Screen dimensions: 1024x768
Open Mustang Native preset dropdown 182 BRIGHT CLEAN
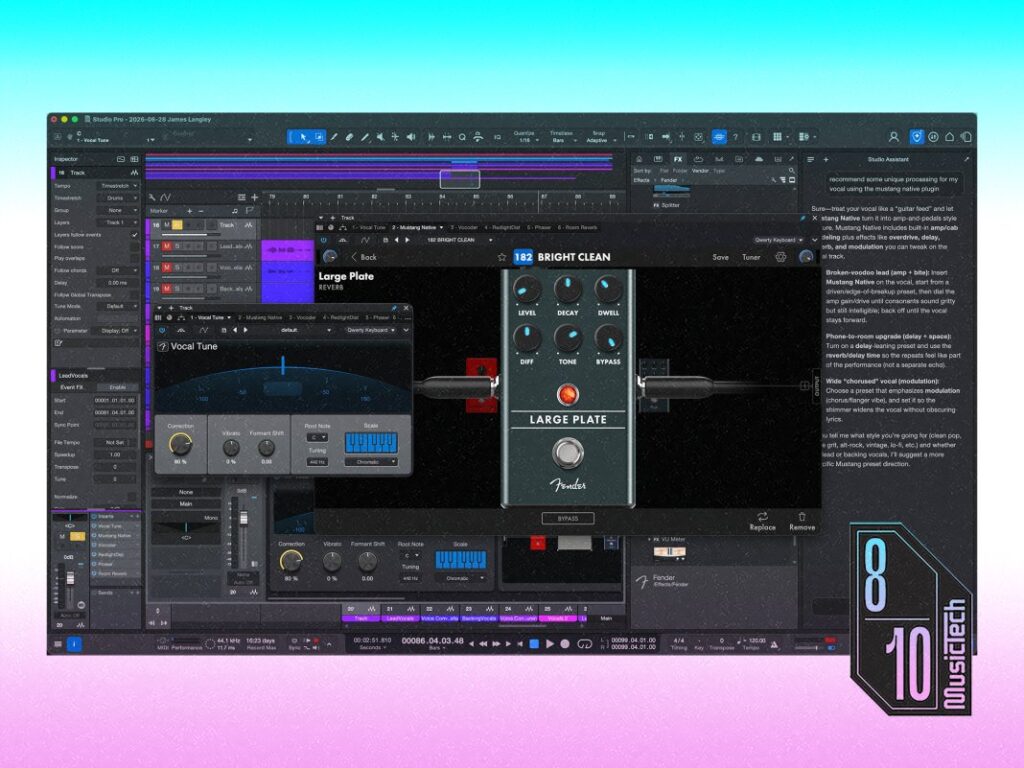point(460,240)
